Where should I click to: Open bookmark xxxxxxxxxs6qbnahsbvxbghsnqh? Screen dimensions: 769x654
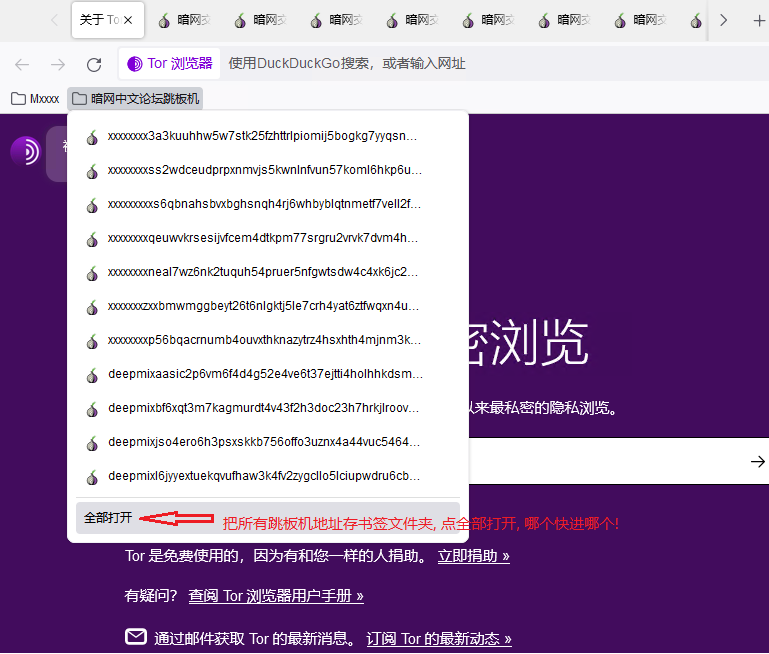point(268,204)
